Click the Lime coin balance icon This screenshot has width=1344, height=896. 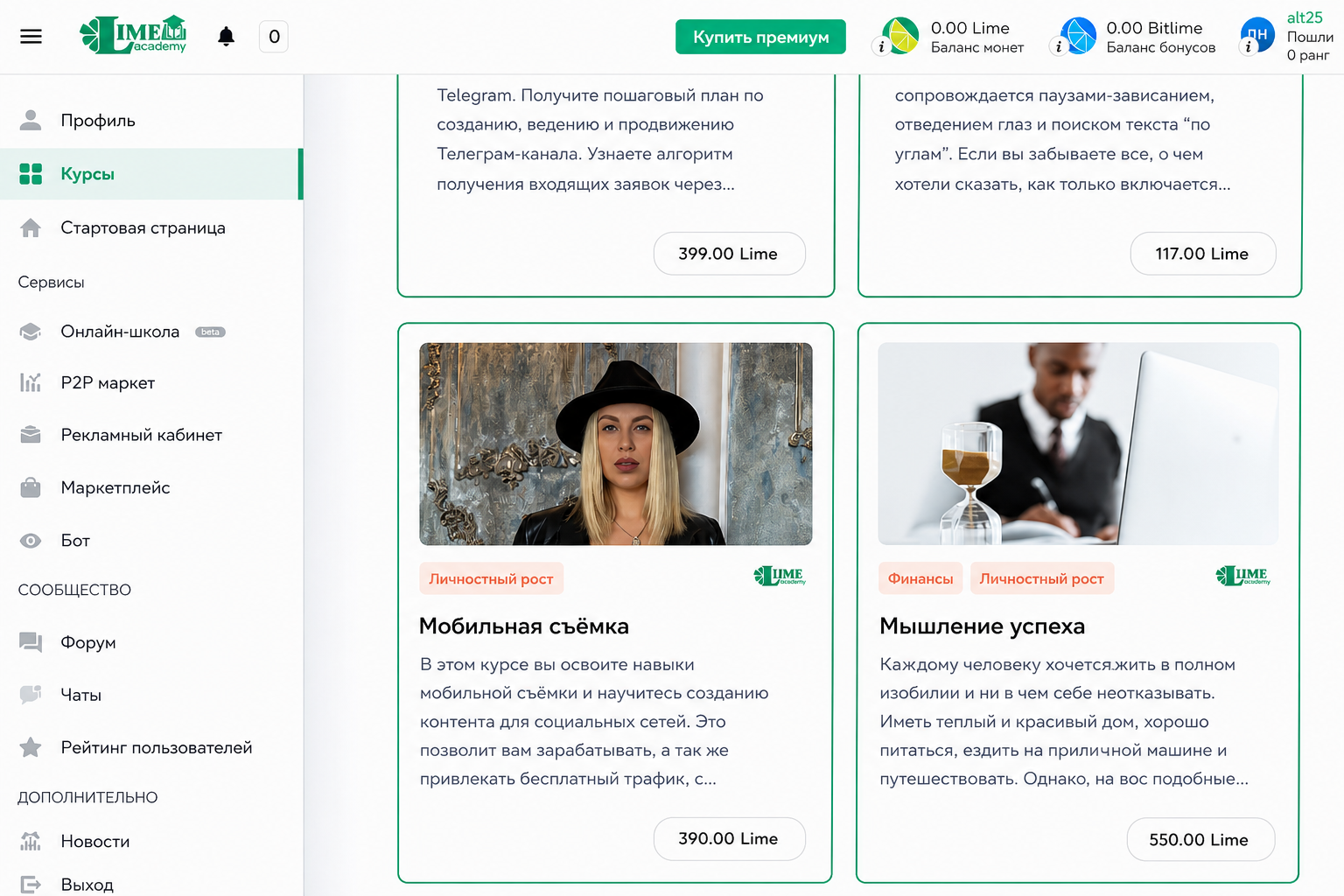tap(901, 35)
